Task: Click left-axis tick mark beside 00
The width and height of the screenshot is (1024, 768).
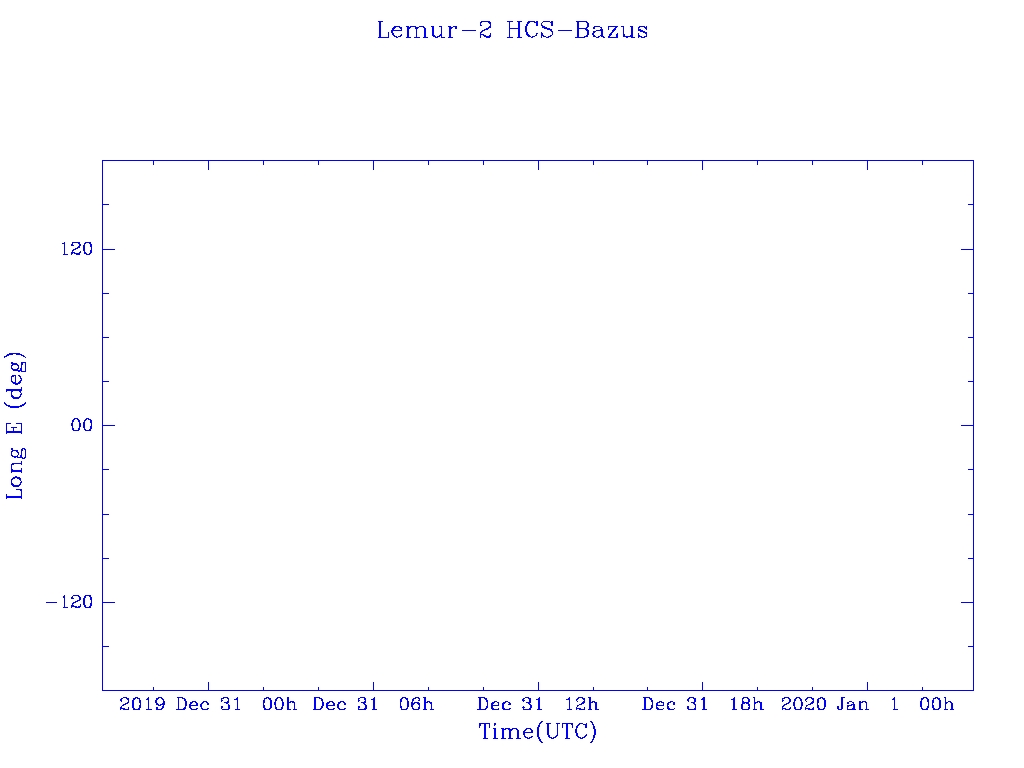Action: coord(108,425)
